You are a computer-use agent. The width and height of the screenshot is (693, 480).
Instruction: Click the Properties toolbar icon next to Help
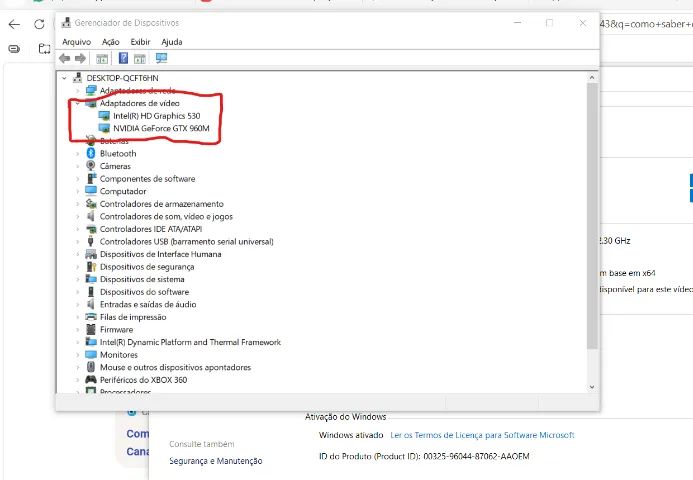tap(140, 58)
